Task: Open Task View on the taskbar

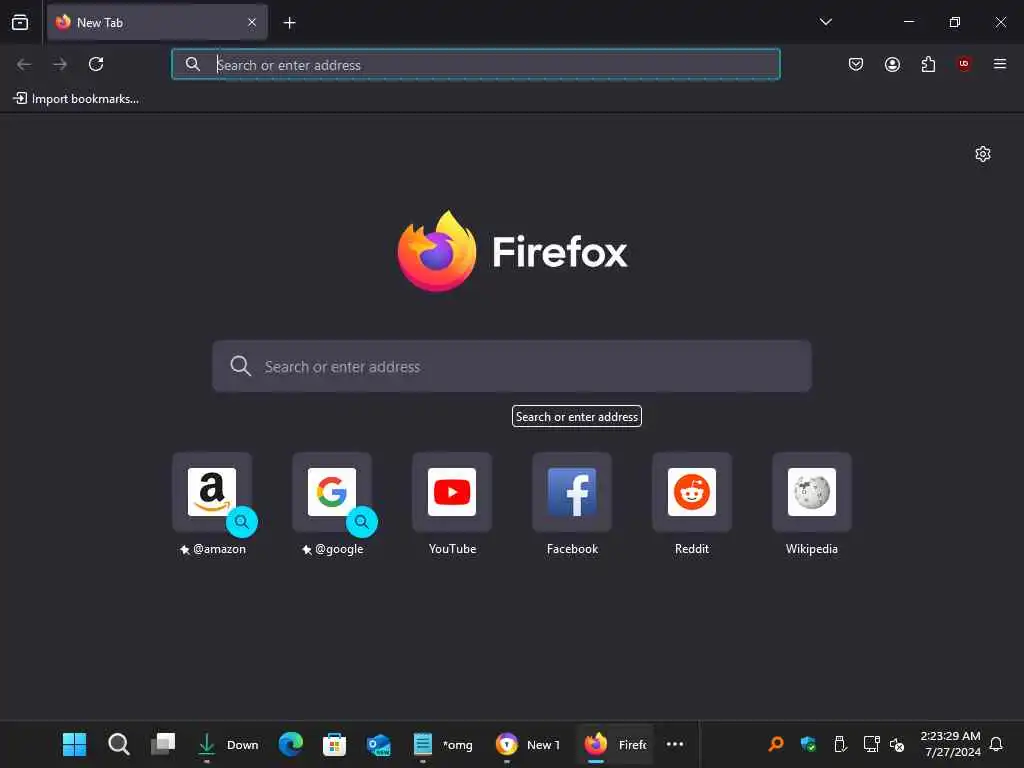Action: click(163, 744)
